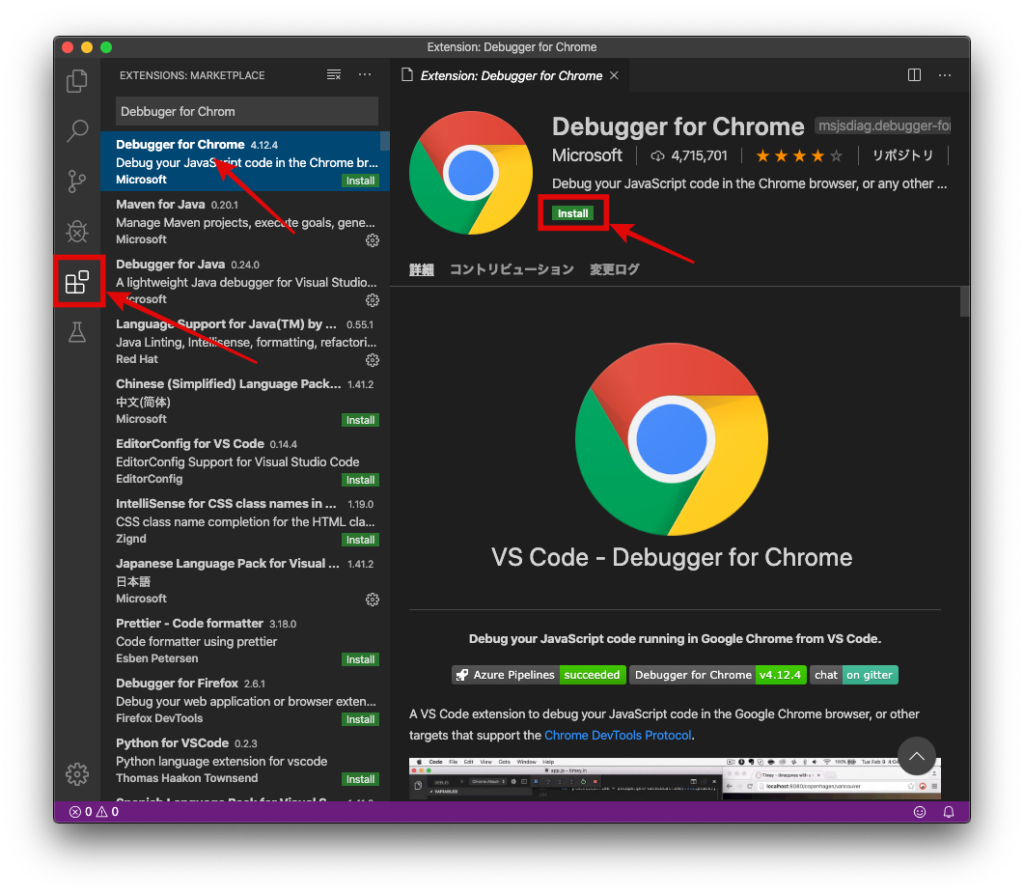Open the more actions menu in Extensions panel
1024x894 pixels.
tap(365, 74)
